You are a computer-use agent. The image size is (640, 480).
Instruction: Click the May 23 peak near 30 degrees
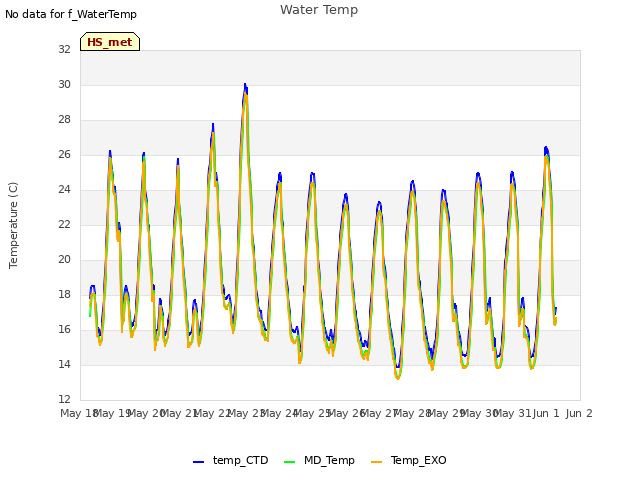[245, 86]
